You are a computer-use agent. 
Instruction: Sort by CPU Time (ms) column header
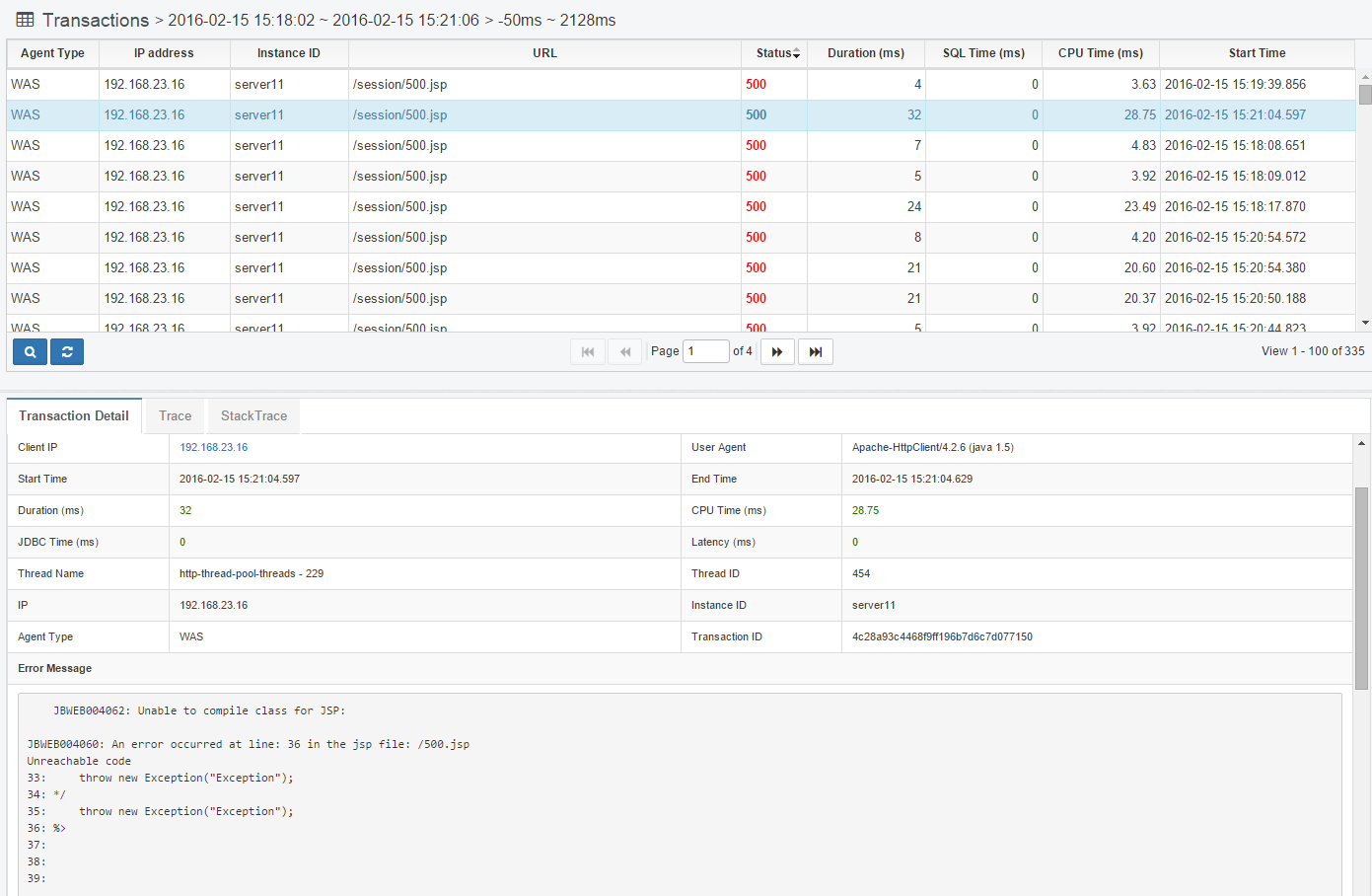pyautogui.click(x=1100, y=53)
